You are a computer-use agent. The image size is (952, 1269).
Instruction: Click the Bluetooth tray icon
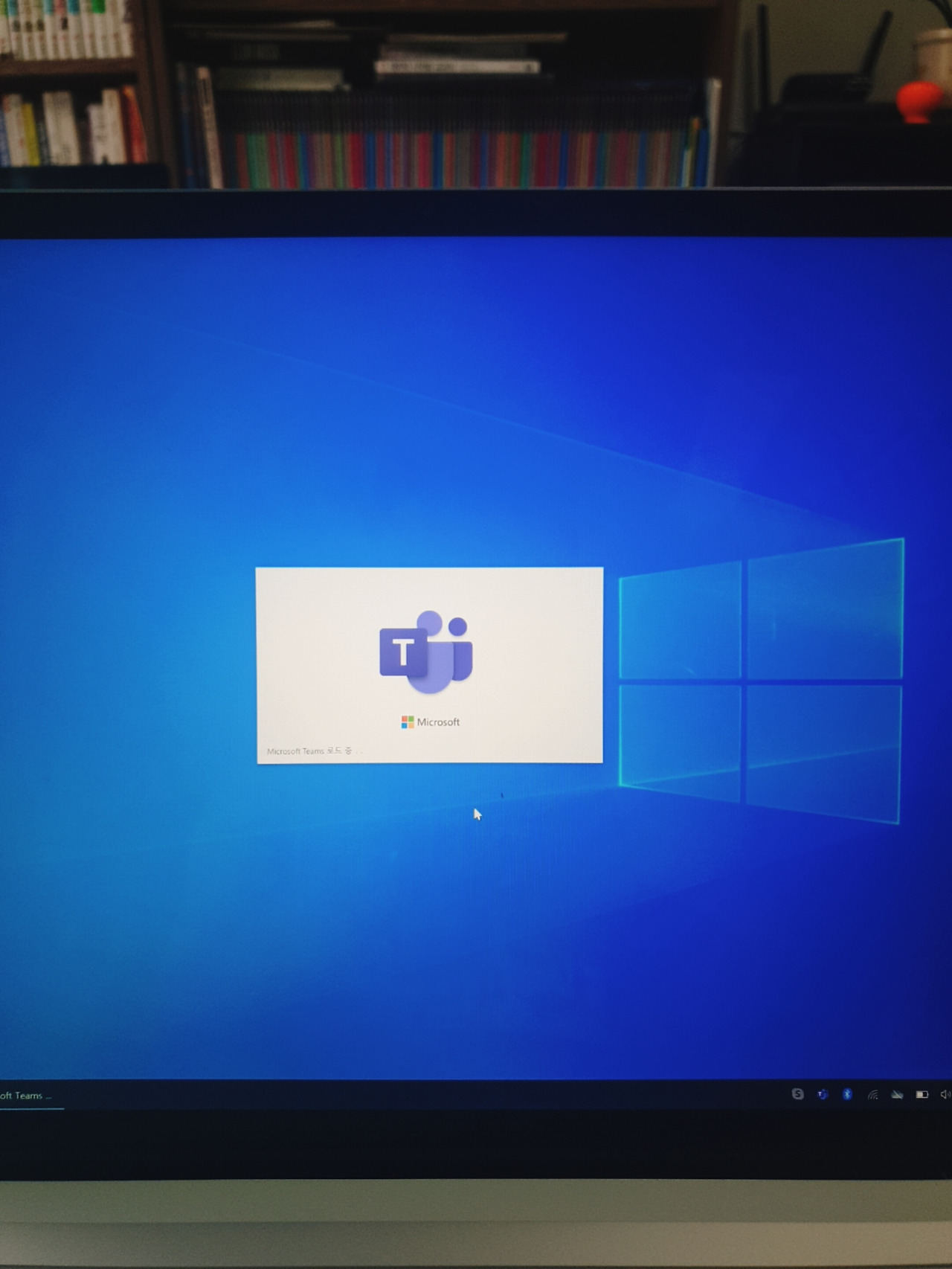pyautogui.click(x=847, y=1094)
